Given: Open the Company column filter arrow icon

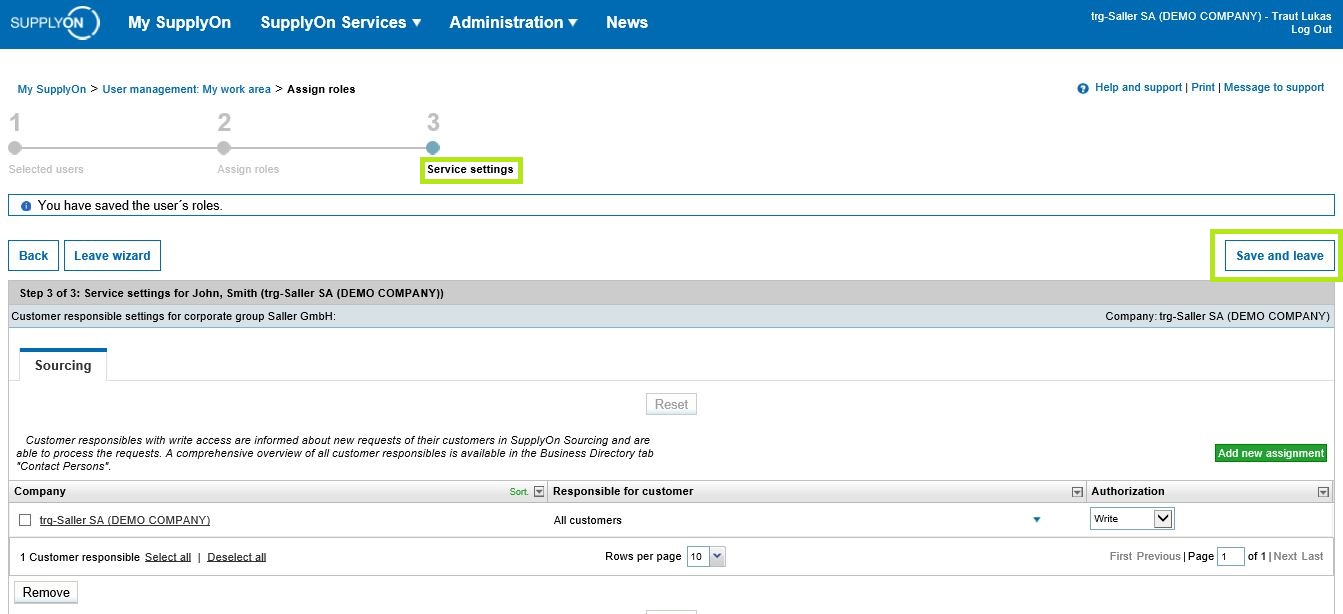Looking at the screenshot, I should [540, 492].
